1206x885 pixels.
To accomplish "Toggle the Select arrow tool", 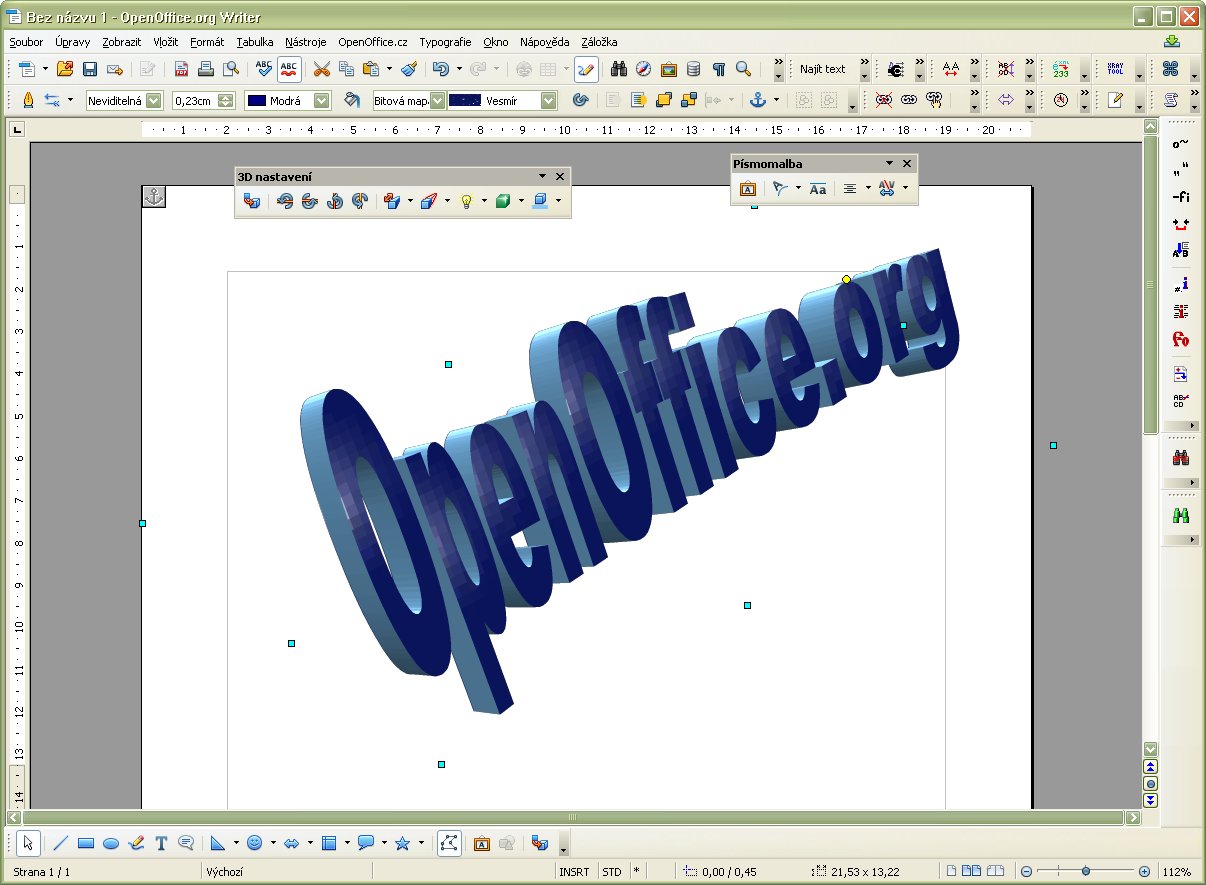I will coord(29,843).
